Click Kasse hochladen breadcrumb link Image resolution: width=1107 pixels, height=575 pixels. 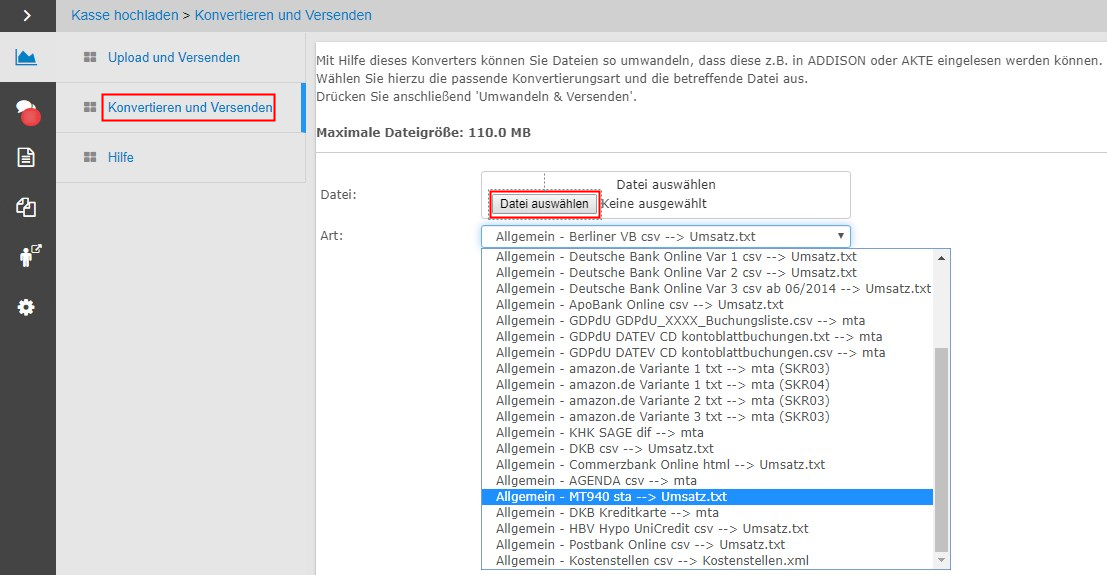125,15
